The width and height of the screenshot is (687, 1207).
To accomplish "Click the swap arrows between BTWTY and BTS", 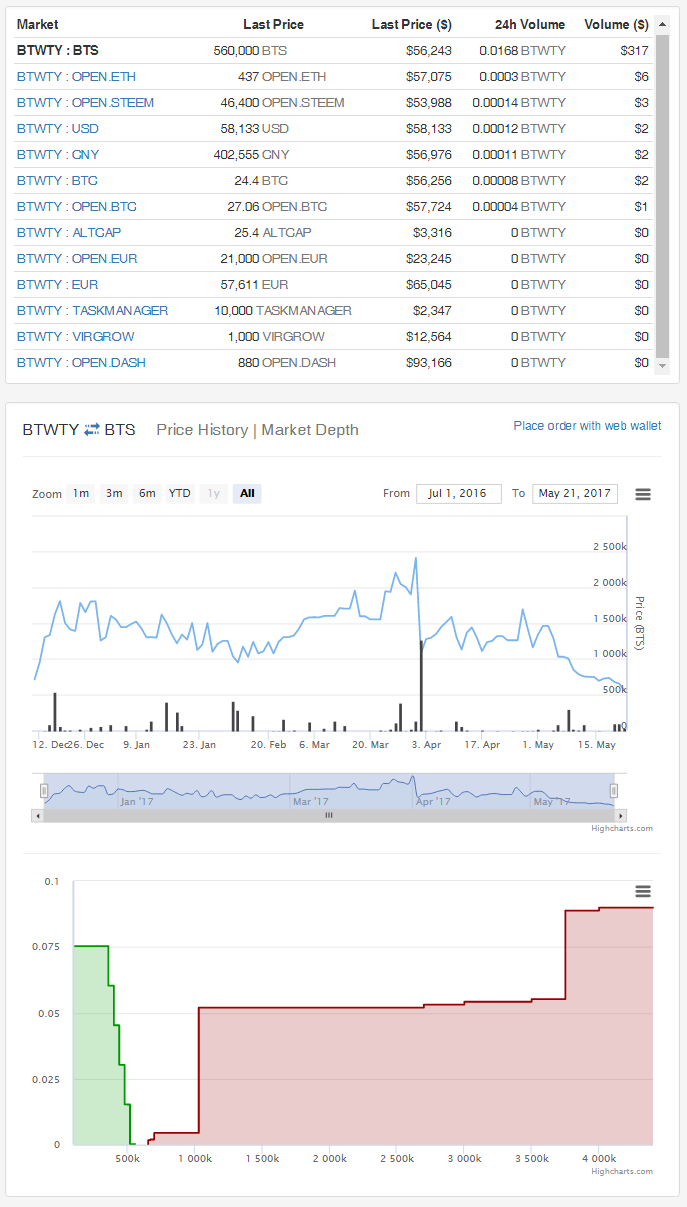I will pos(92,429).
